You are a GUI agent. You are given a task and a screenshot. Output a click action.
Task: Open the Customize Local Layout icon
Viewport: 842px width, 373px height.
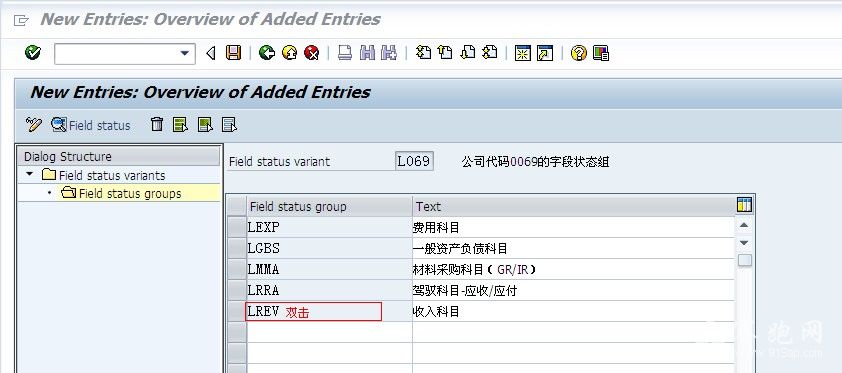[x=600, y=53]
